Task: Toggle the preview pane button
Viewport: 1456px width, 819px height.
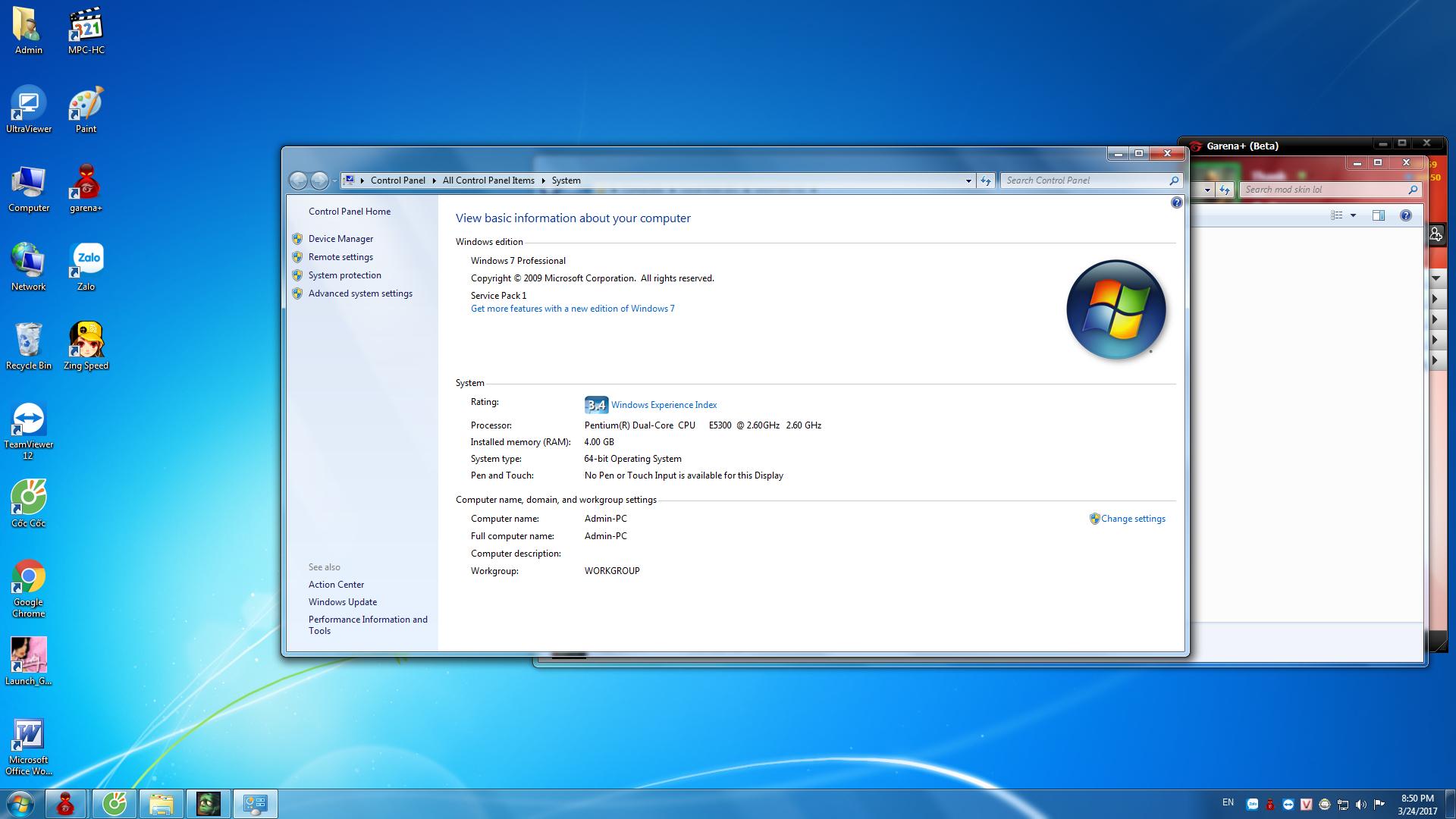Action: pyautogui.click(x=1379, y=215)
